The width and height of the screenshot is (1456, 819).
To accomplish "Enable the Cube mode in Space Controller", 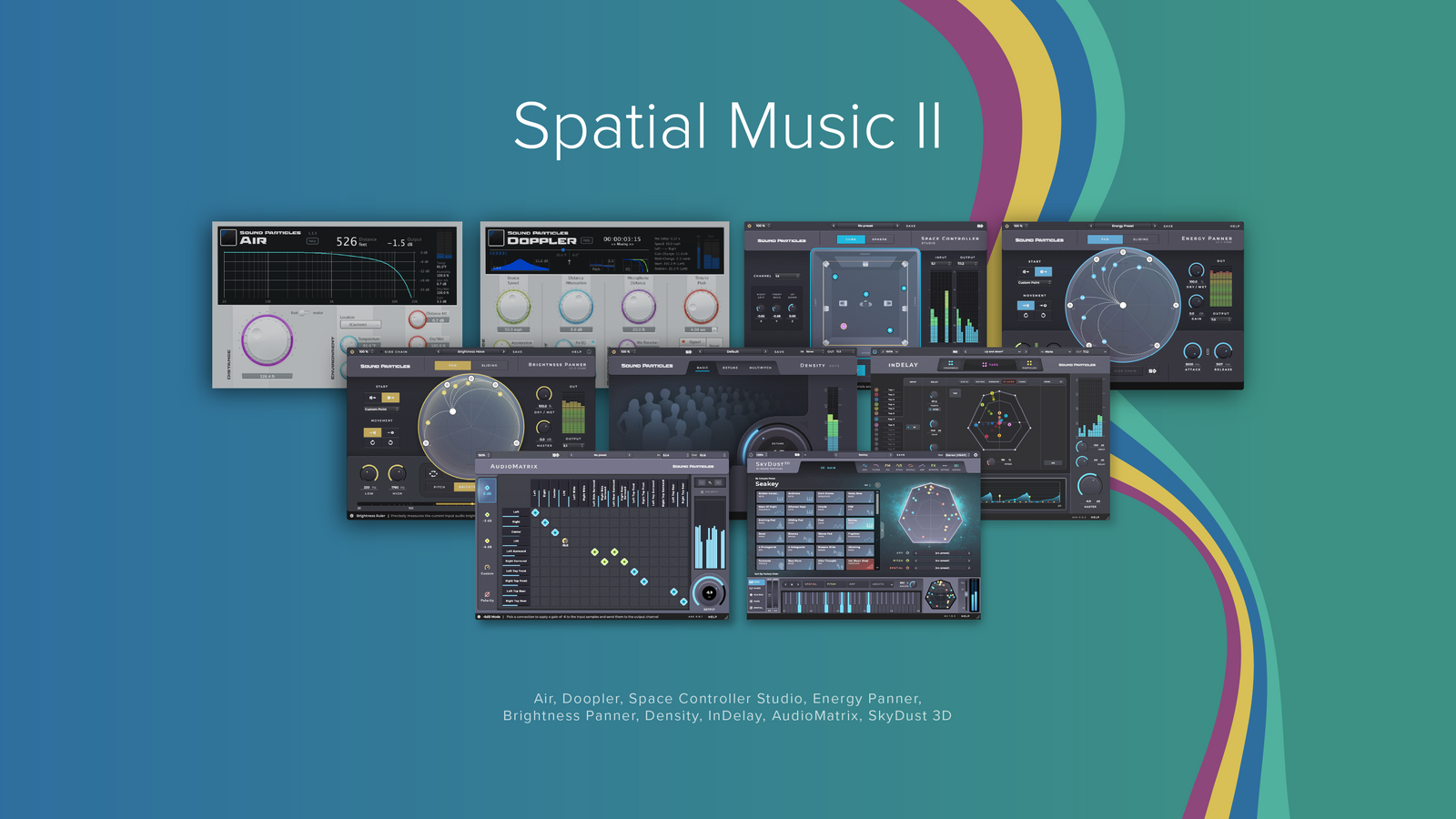I will pyautogui.click(x=851, y=239).
